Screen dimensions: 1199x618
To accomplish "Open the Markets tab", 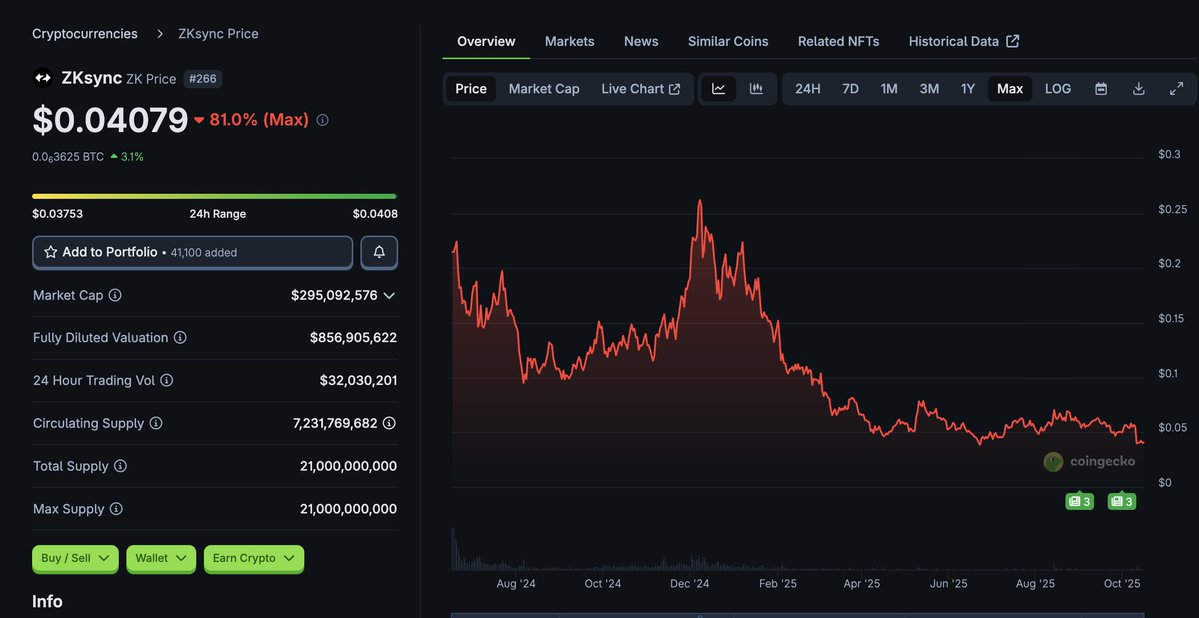I will (x=569, y=41).
